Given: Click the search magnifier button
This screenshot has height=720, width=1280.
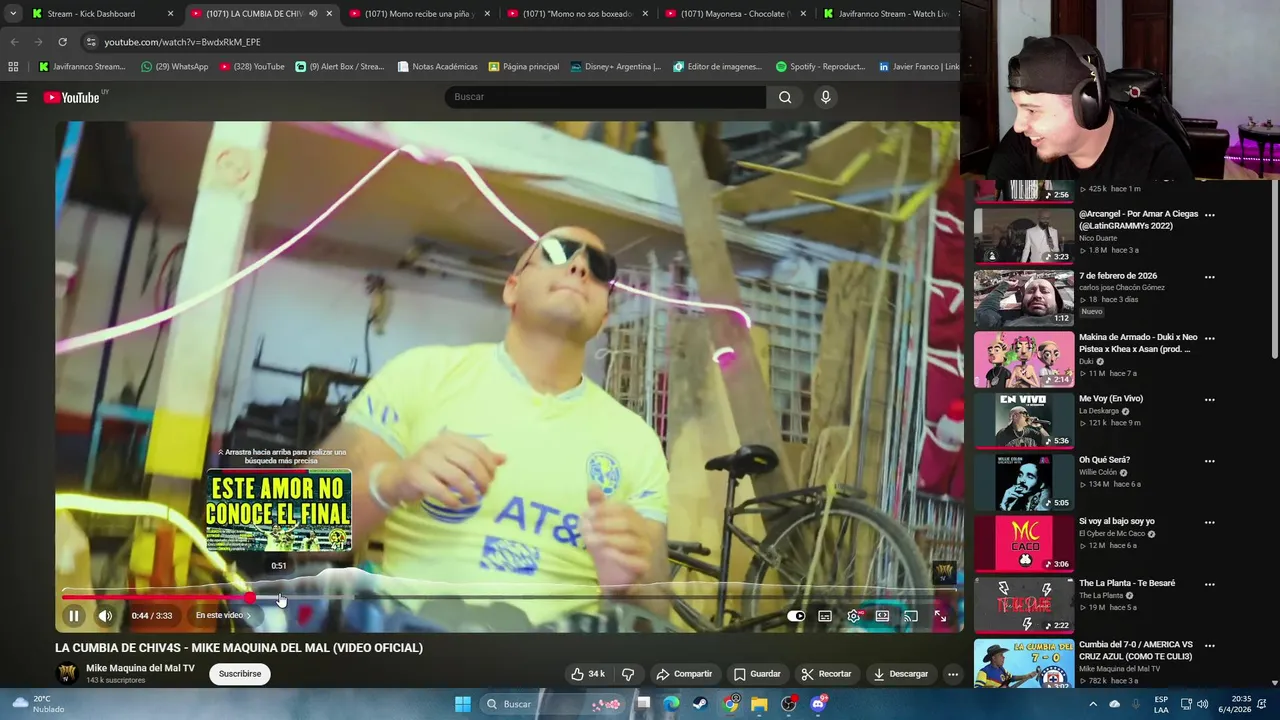Looking at the screenshot, I should point(785,97).
